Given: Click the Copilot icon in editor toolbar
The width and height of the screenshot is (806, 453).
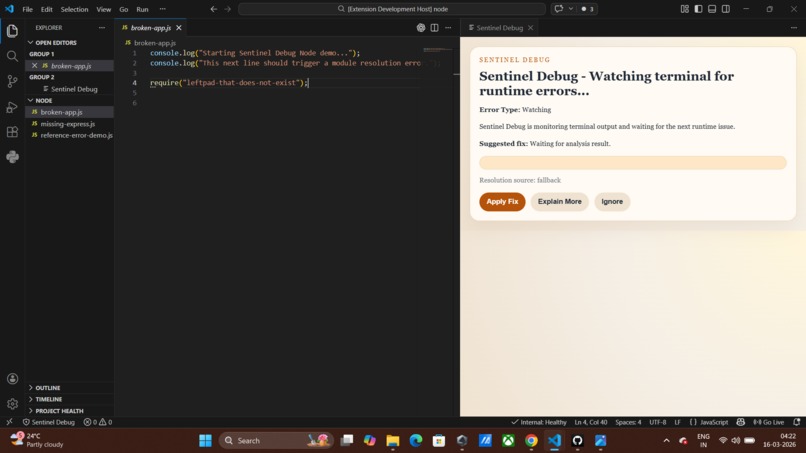Looking at the screenshot, I should coord(420,28).
